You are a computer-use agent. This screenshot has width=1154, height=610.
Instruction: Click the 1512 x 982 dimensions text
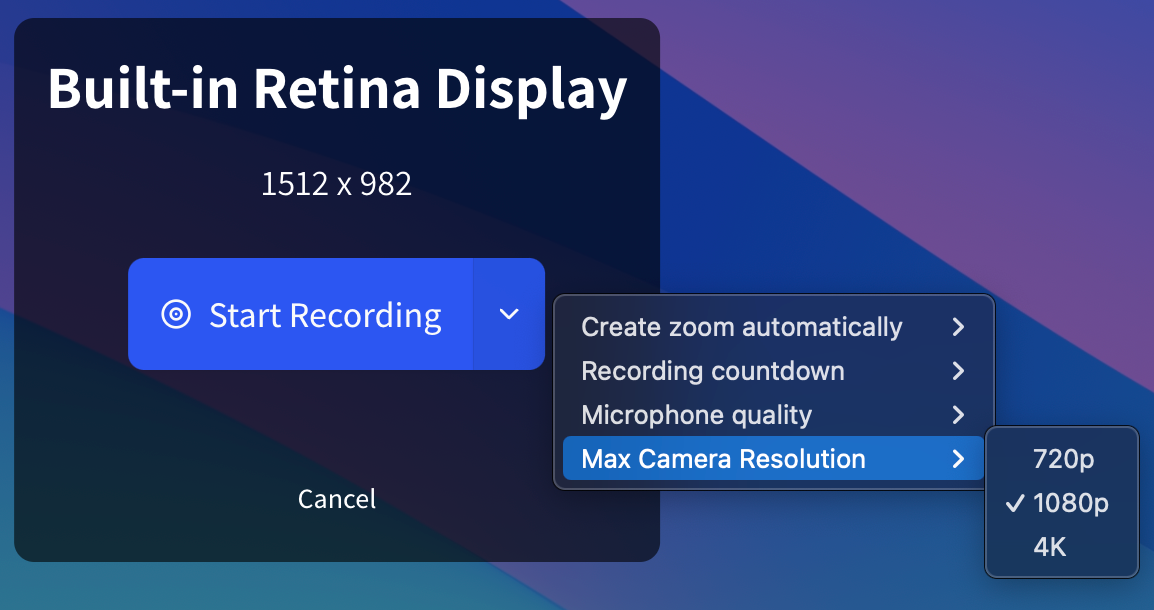pyautogui.click(x=336, y=184)
